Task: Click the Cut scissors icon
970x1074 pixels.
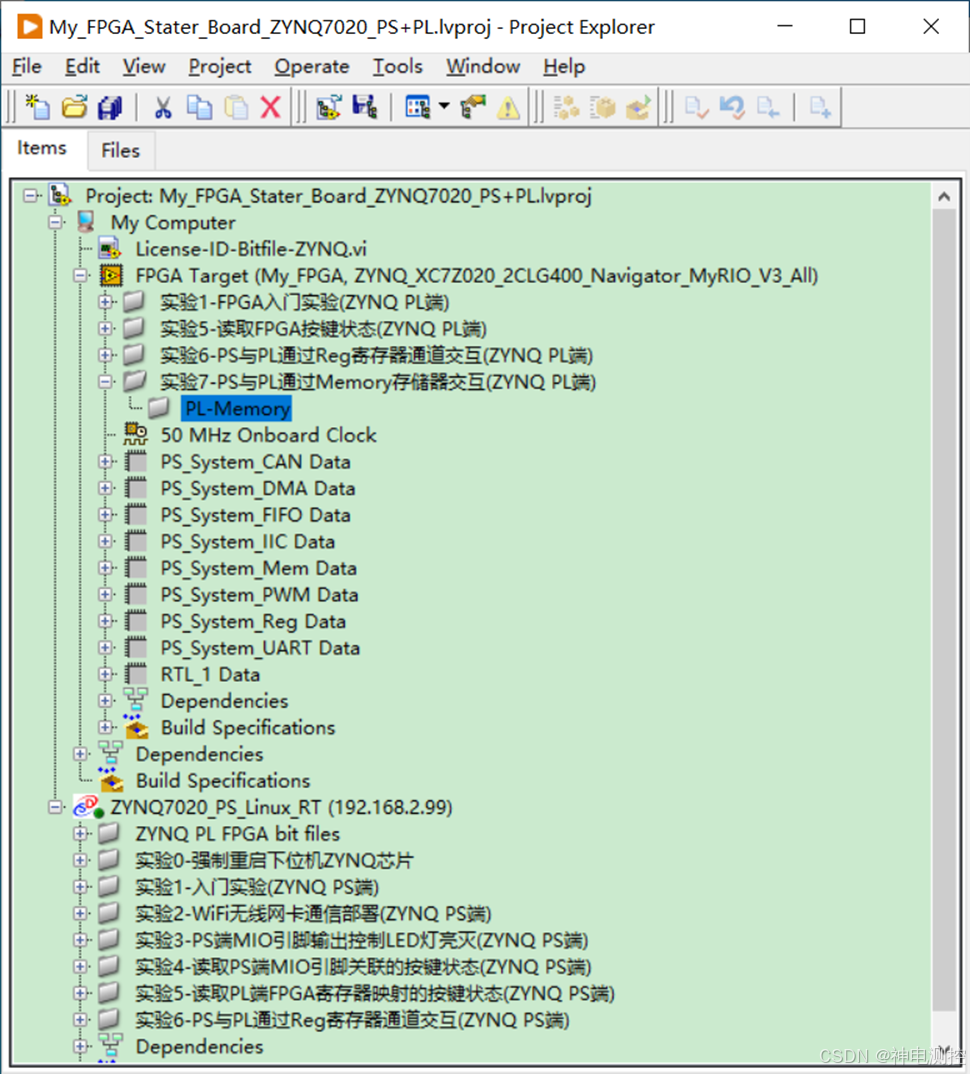Action: click(162, 108)
